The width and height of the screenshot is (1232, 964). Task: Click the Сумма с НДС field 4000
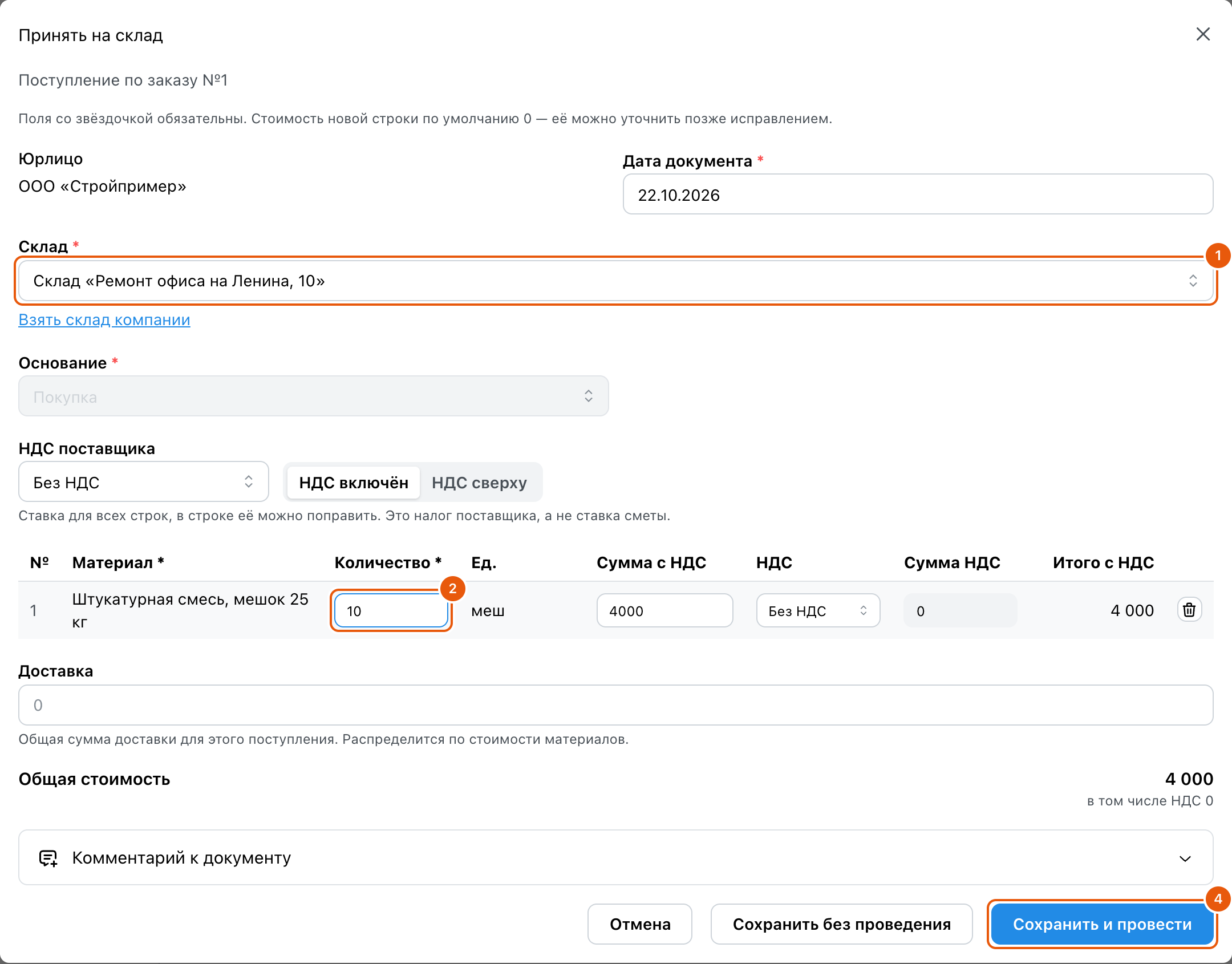click(x=664, y=610)
